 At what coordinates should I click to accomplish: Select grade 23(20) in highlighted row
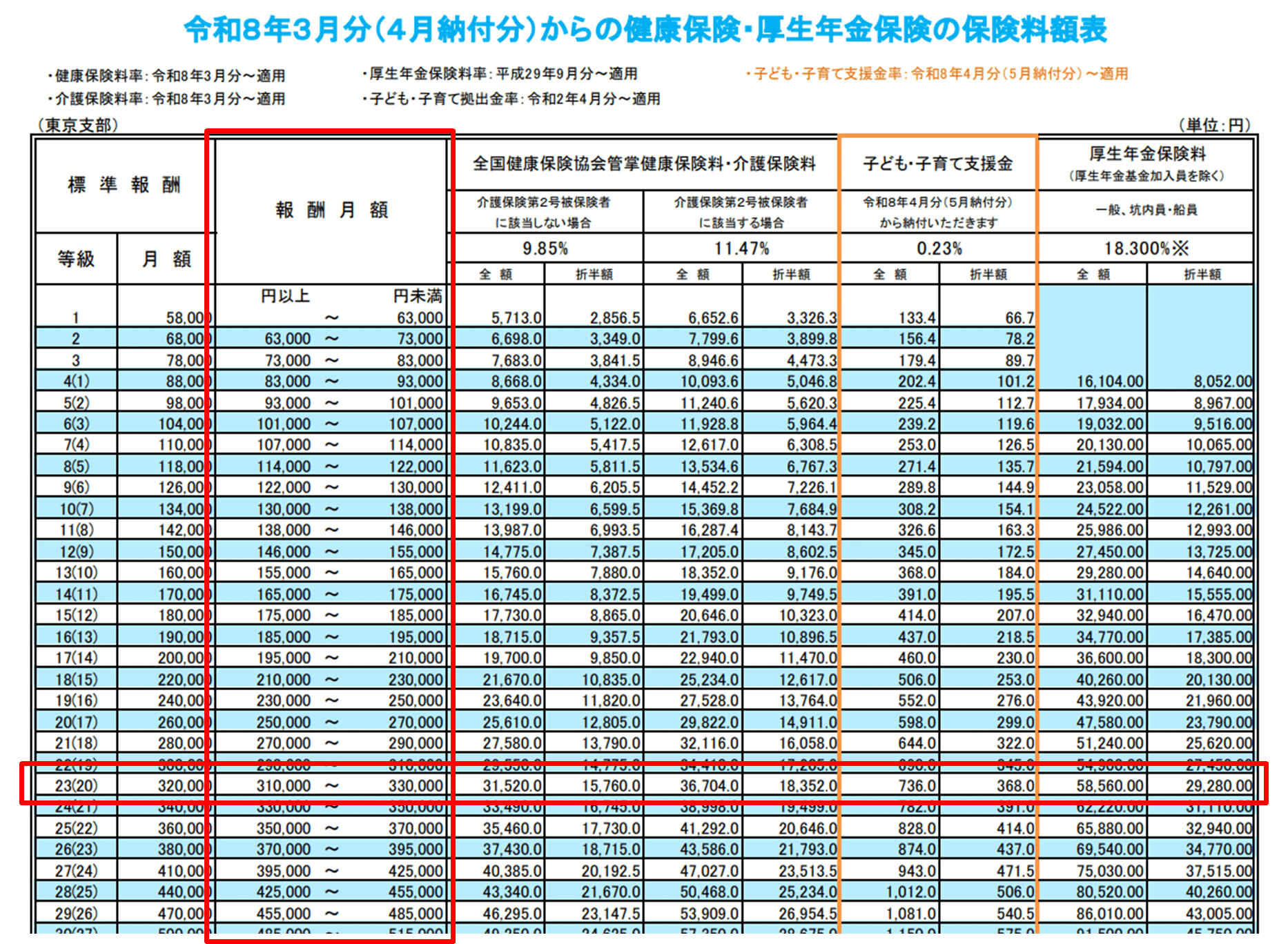point(76,785)
